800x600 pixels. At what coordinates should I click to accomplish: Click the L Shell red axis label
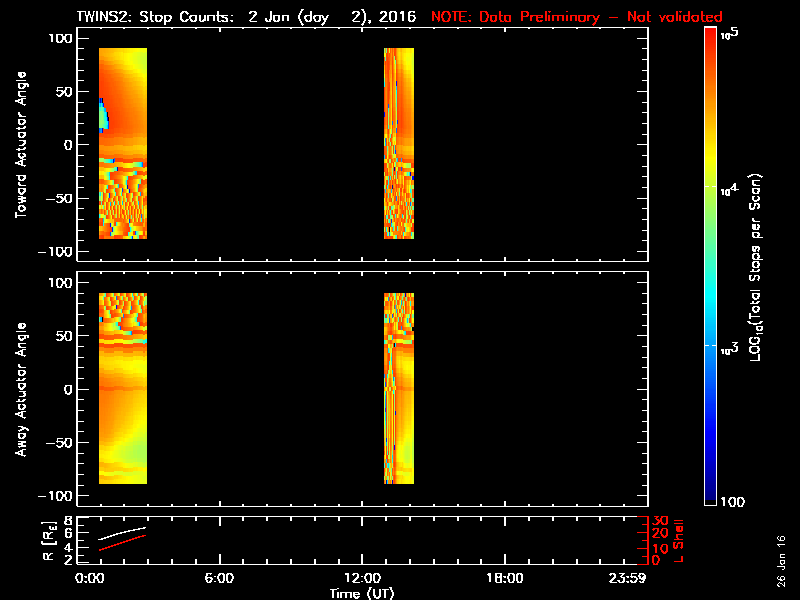click(678, 541)
